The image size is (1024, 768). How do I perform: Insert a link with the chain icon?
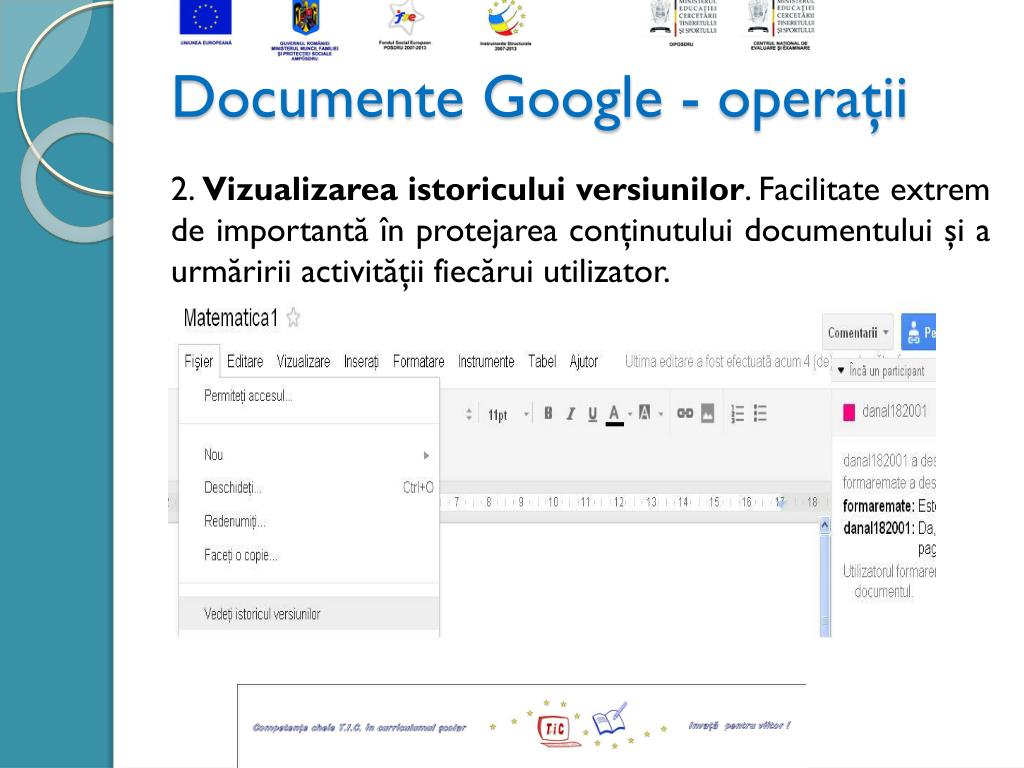click(x=684, y=413)
